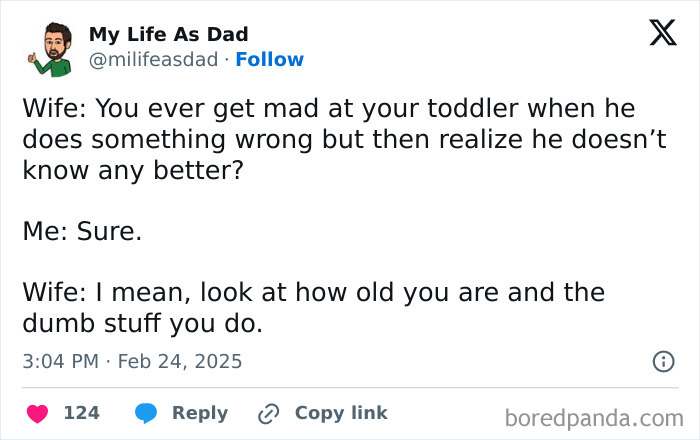Click the My Life As Dad avatar
This screenshot has width=700, height=440.
pyautogui.click(x=49, y=47)
